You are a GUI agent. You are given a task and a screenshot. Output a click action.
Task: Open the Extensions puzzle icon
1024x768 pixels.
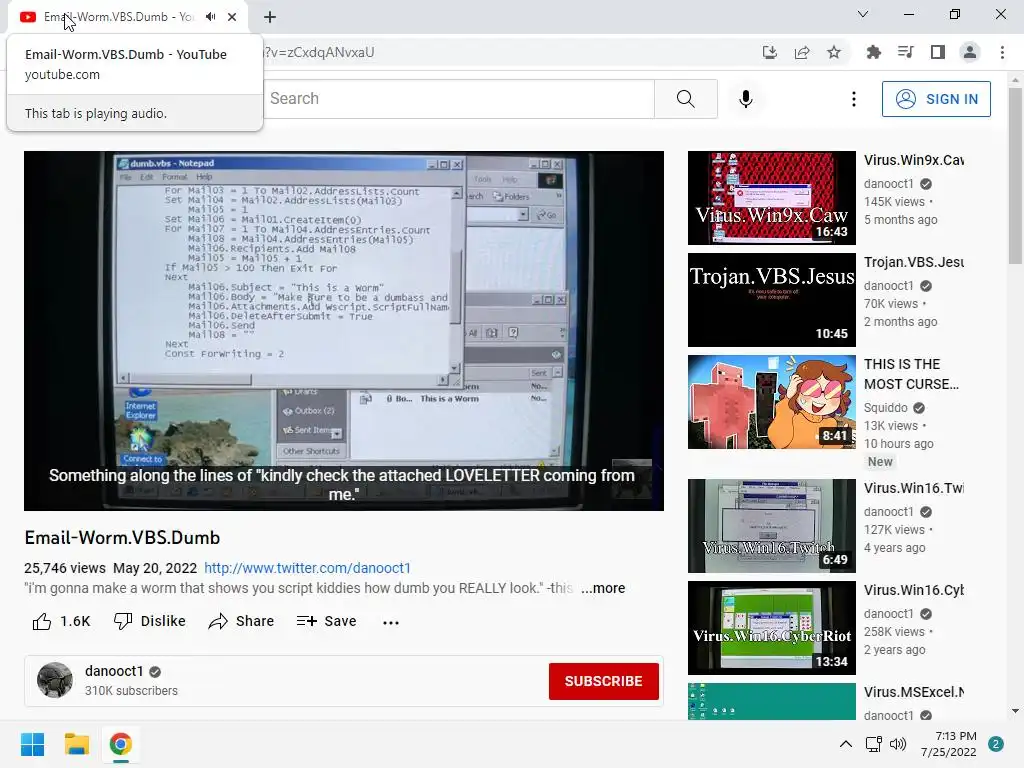point(873,52)
